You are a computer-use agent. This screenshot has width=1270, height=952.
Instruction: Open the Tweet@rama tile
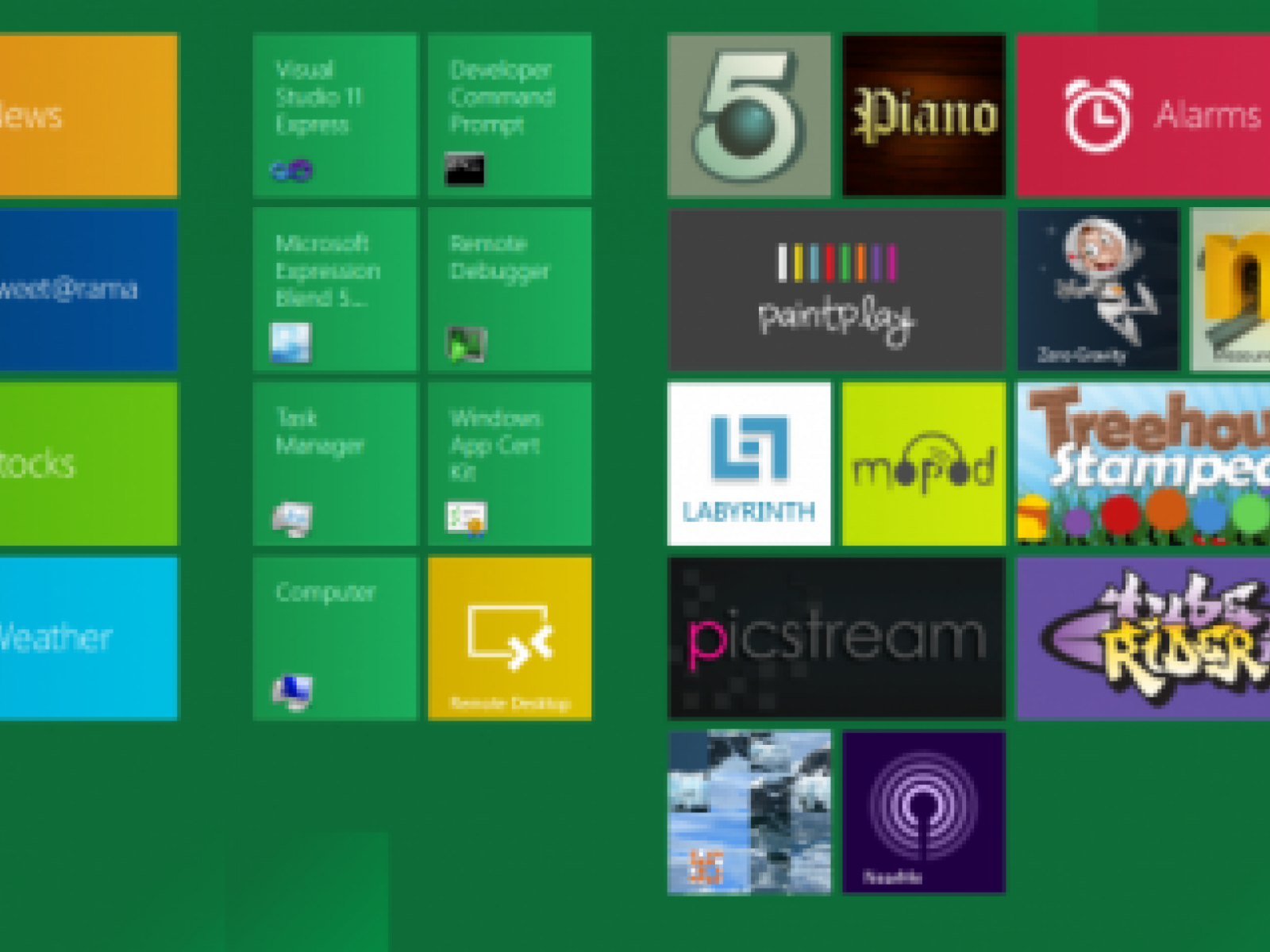point(89,290)
